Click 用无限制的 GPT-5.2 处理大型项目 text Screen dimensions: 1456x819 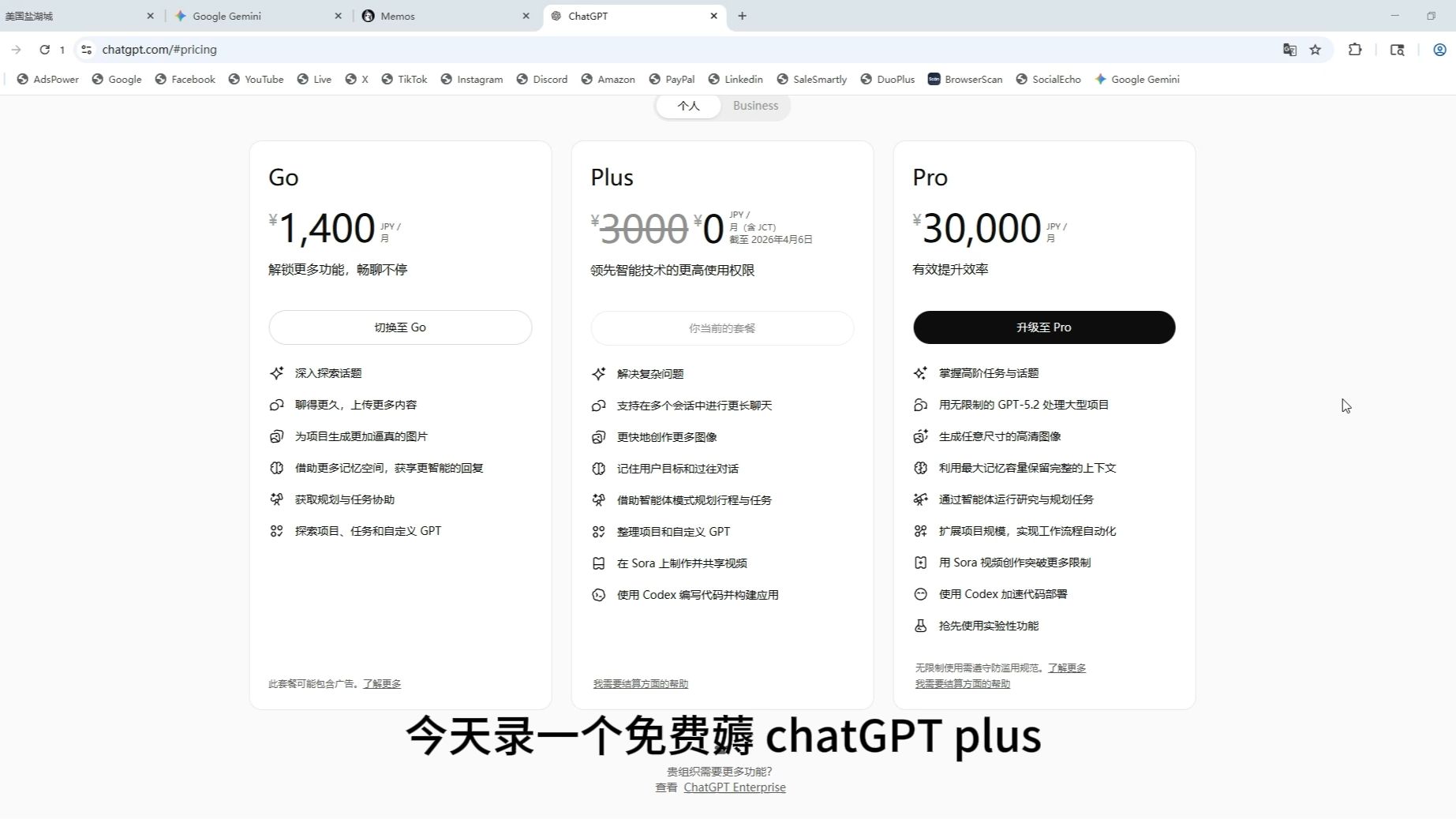point(1024,405)
